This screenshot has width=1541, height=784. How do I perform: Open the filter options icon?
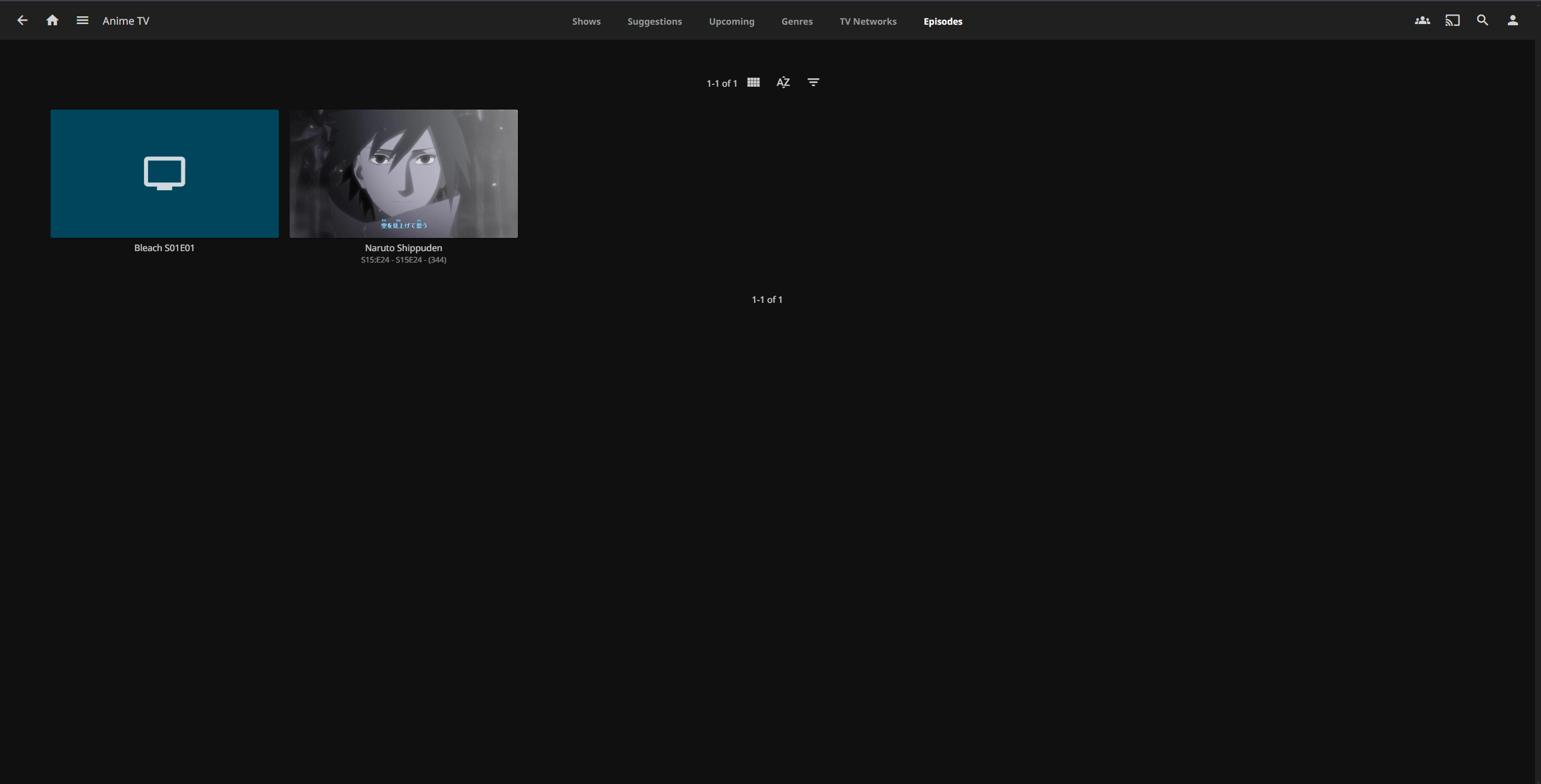[813, 82]
